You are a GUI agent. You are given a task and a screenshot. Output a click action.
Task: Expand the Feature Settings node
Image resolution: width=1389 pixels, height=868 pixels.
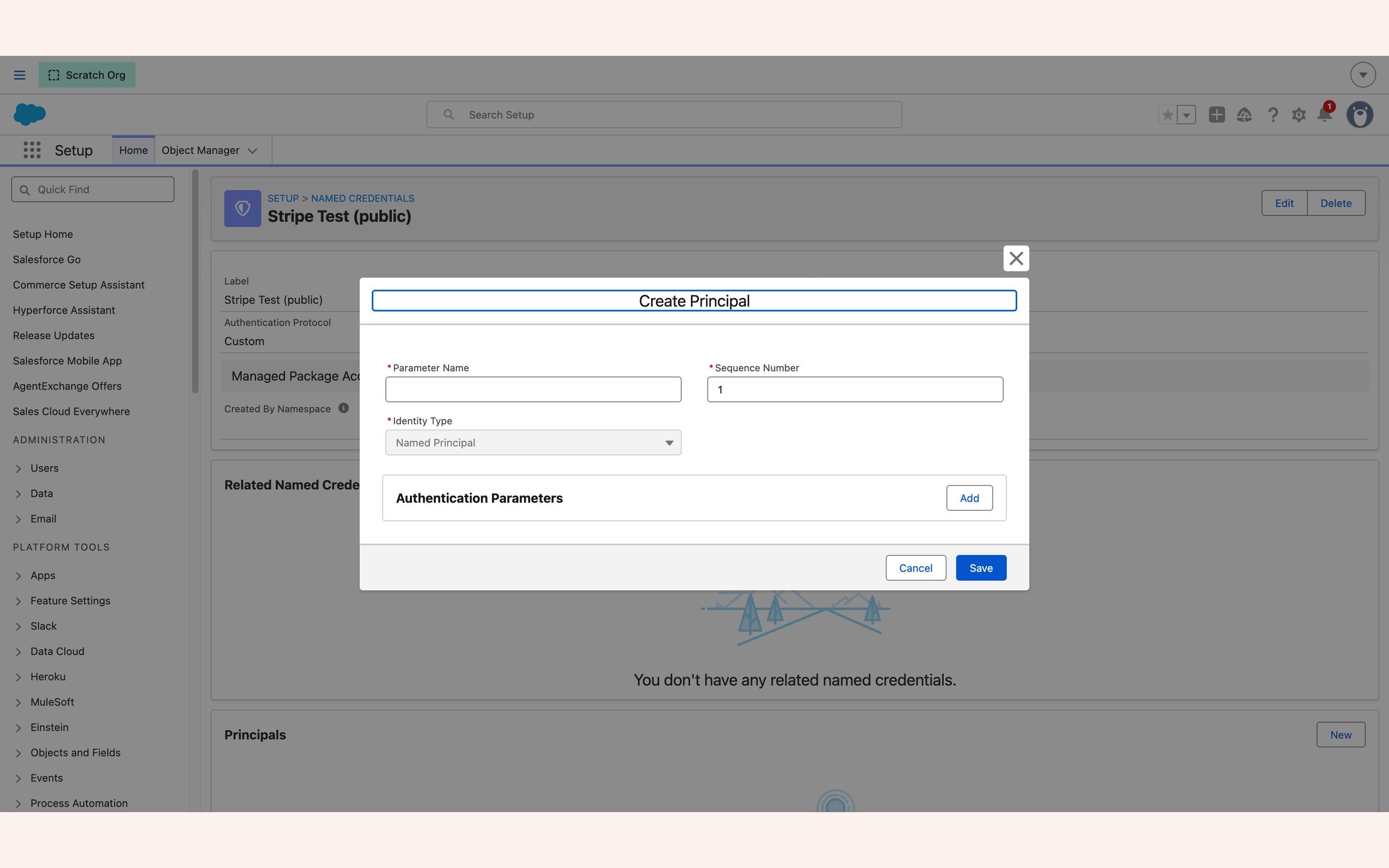18,601
